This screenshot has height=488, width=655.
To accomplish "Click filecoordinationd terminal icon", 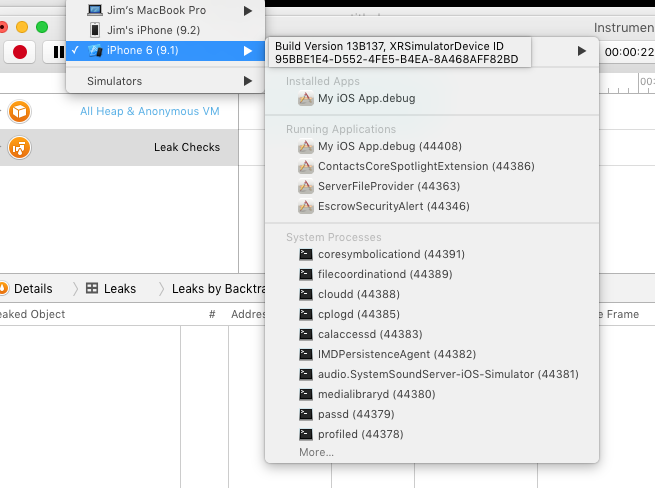I will [x=306, y=274].
